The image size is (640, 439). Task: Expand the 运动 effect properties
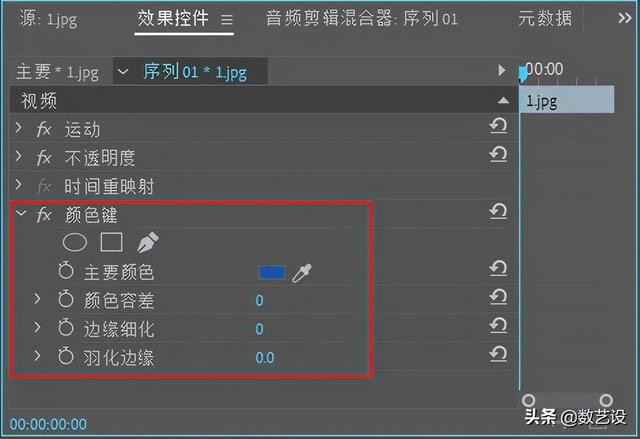tap(19, 129)
